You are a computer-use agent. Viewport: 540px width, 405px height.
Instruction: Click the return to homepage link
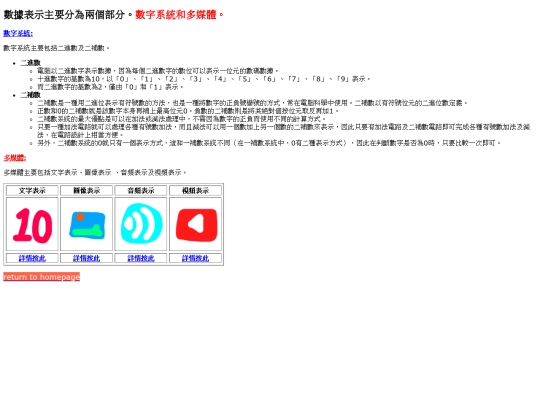pos(42,277)
